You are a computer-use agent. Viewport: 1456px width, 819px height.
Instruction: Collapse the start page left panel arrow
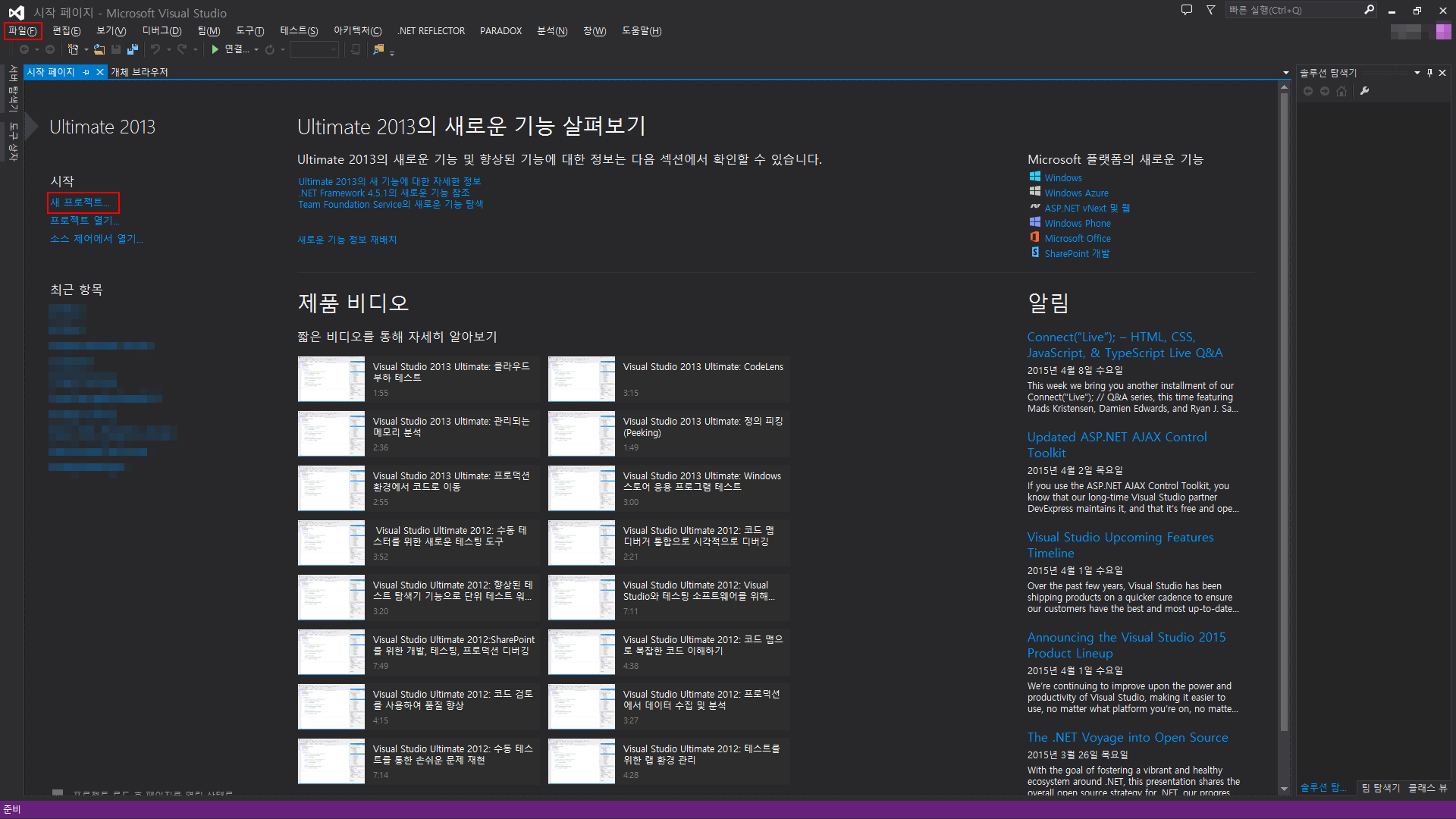pyautogui.click(x=31, y=127)
